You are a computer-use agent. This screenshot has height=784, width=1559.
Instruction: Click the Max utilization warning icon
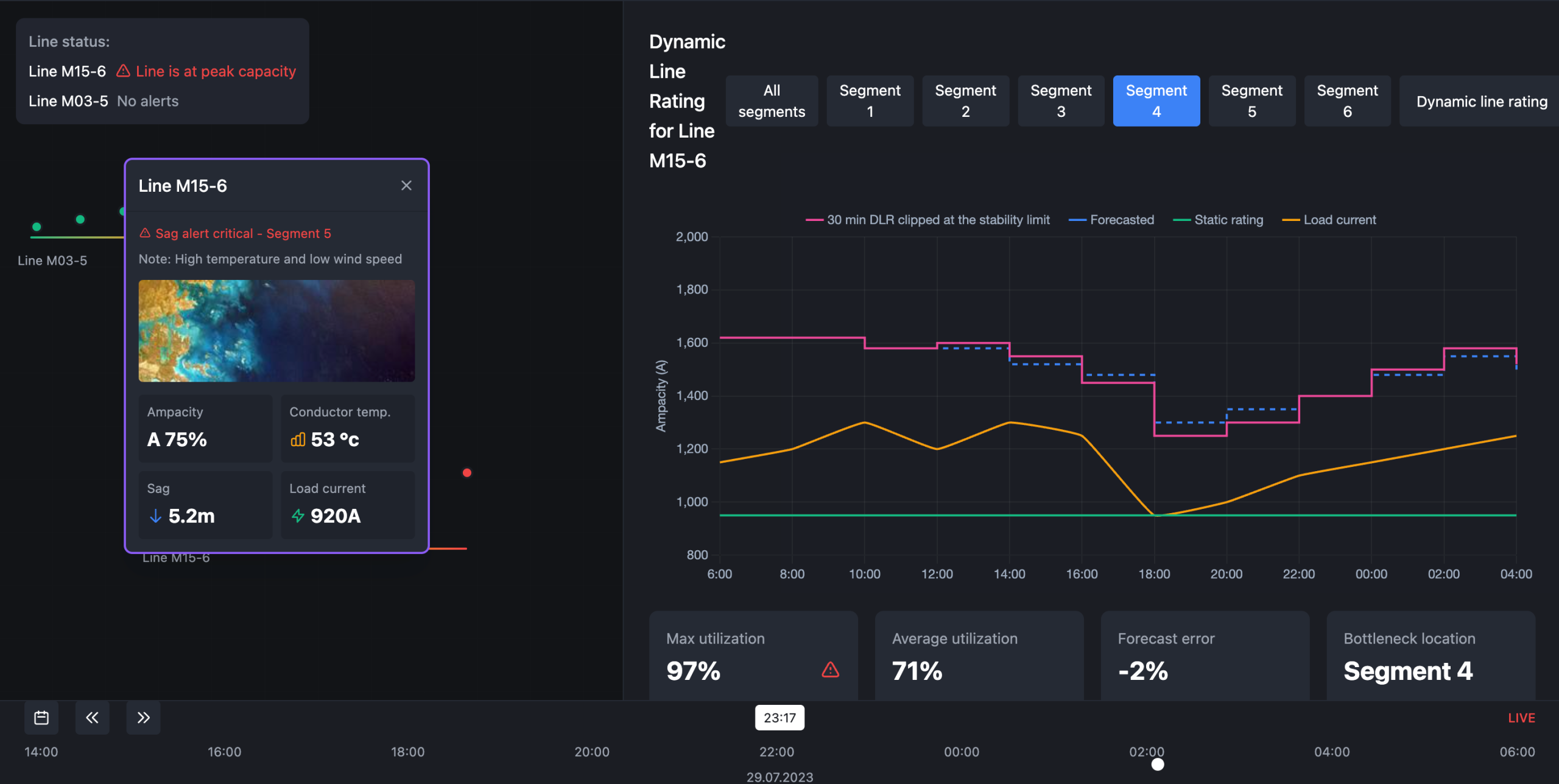(x=830, y=670)
